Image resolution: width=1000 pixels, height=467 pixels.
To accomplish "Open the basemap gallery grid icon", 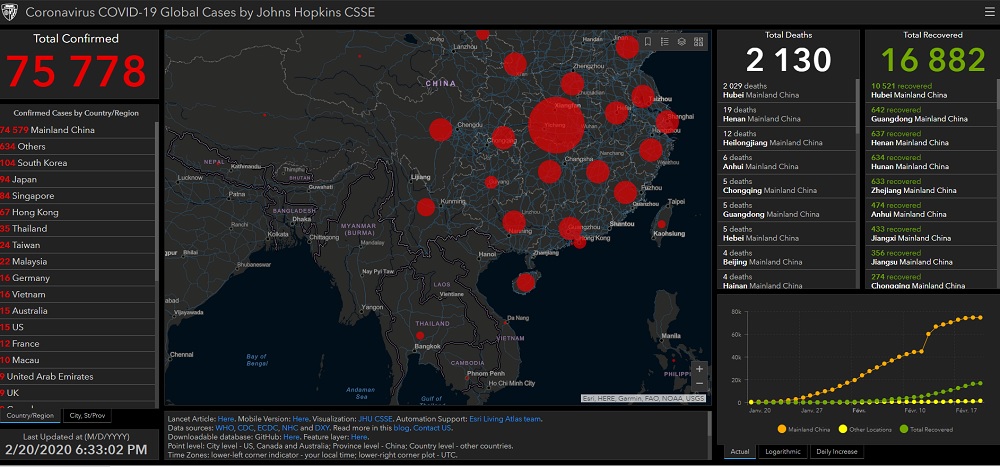I will coord(698,42).
